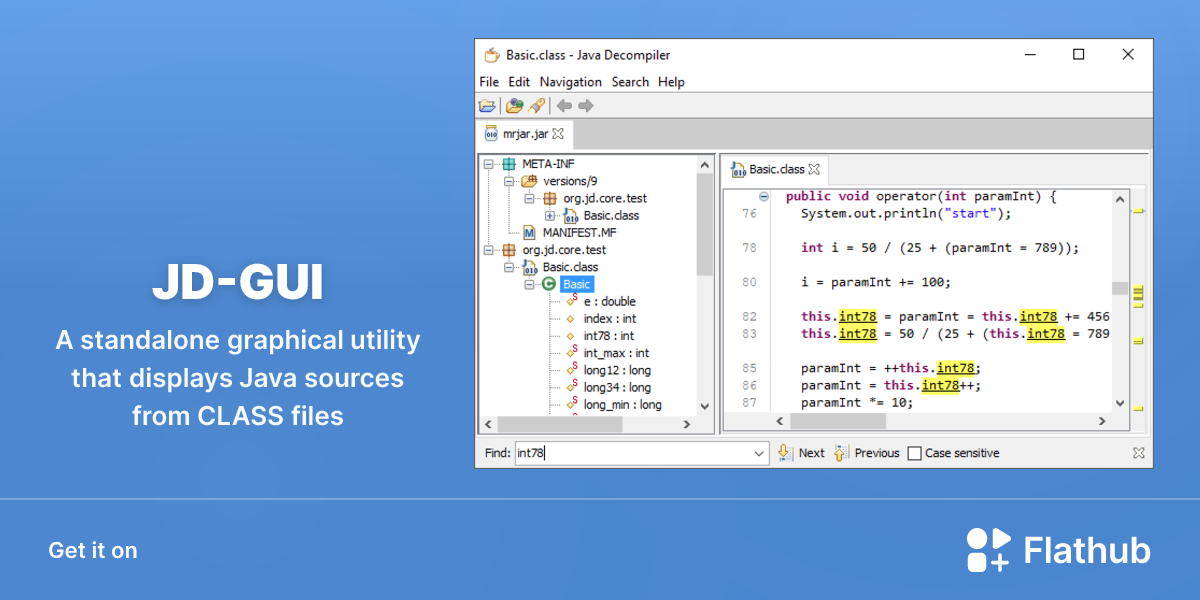Click the tree panel scroll down arrow
This screenshot has width=1200, height=600.
pyautogui.click(x=705, y=406)
